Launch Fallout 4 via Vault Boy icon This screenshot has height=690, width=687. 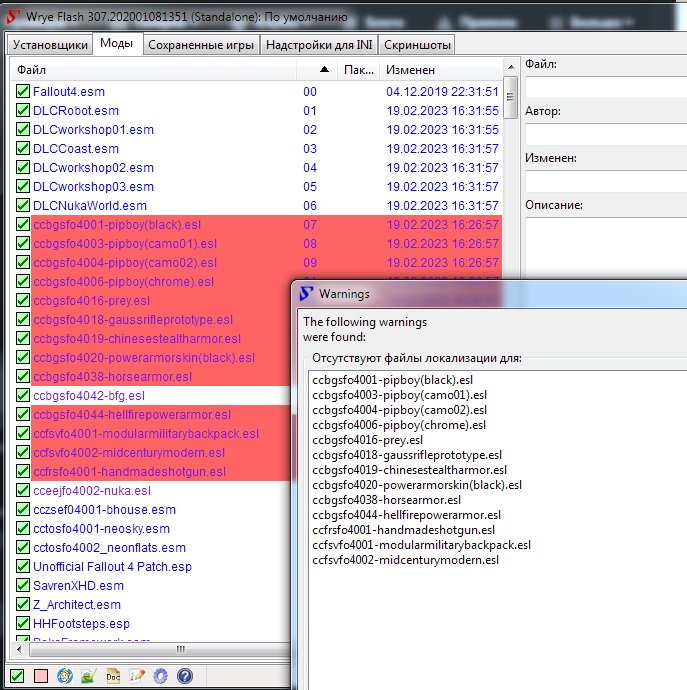[65, 676]
